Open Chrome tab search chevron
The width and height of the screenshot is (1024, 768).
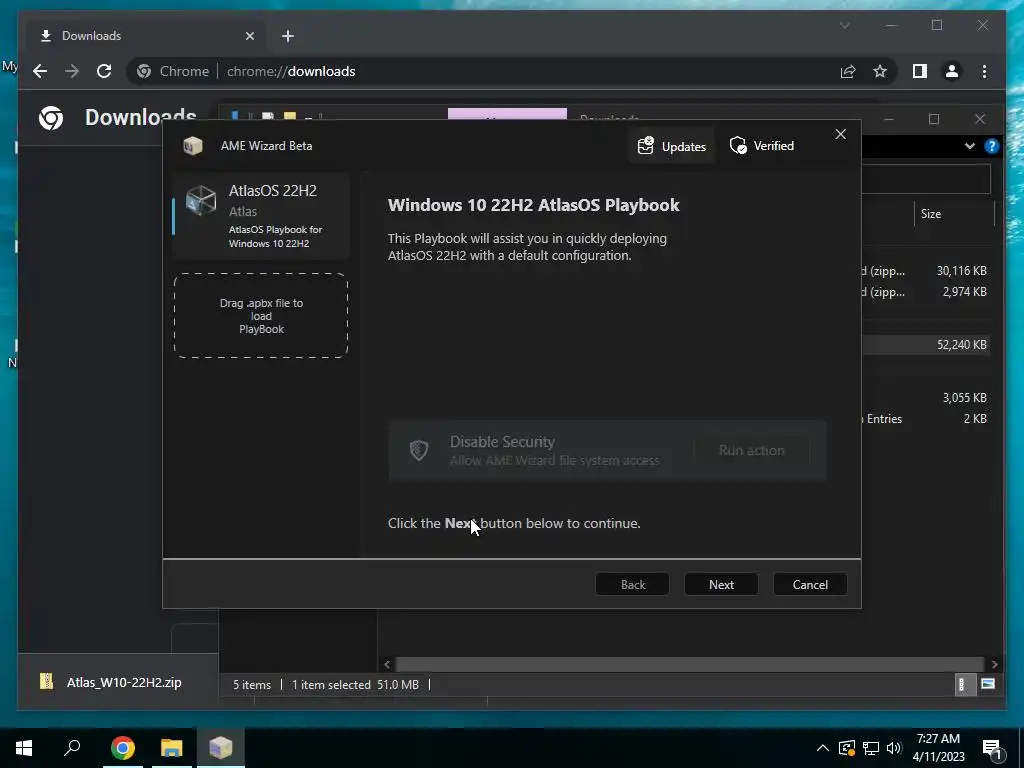(844, 25)
